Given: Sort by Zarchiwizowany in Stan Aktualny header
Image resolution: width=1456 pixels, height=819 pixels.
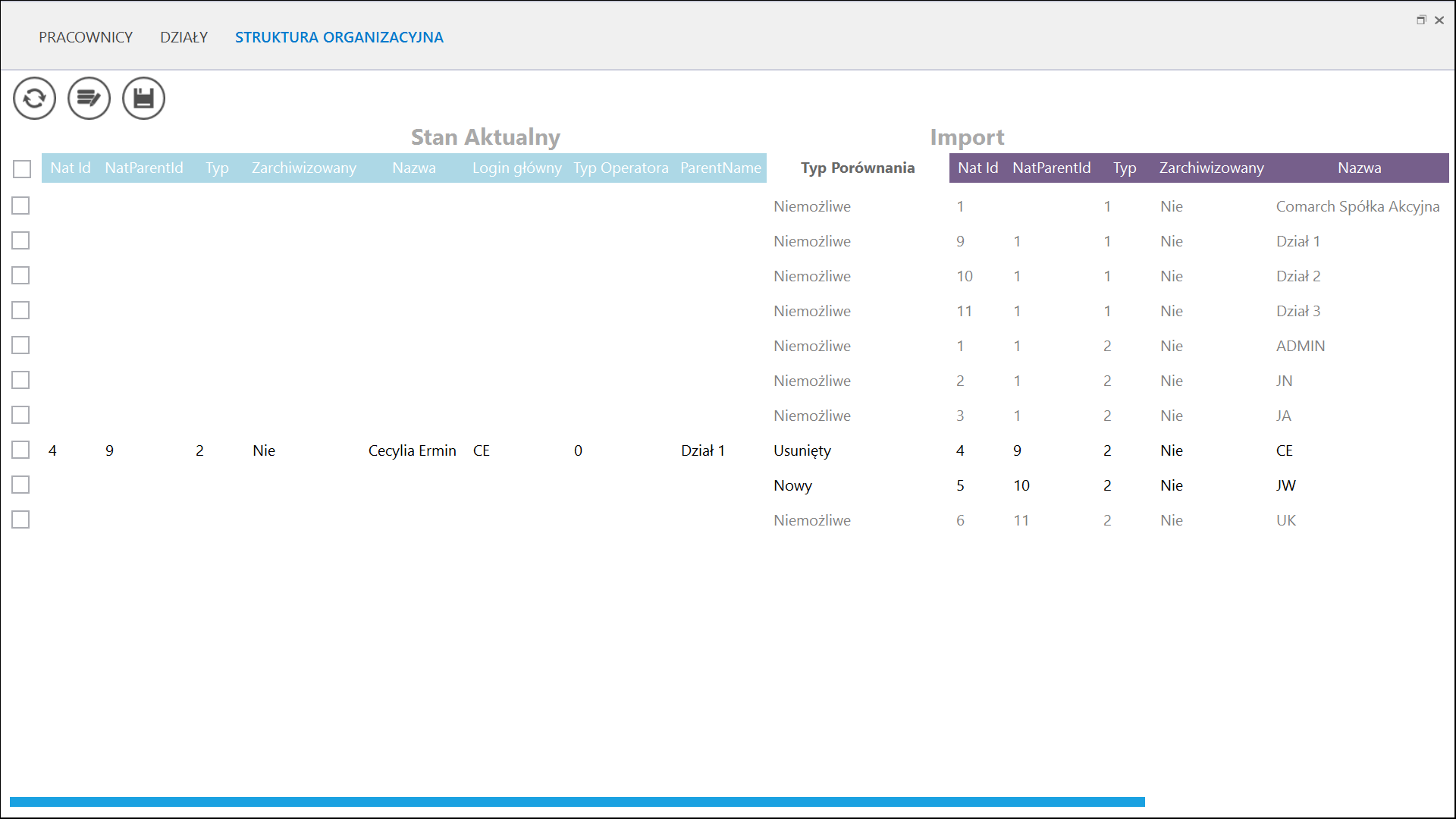Looking at the screenshot, I should click(x=304, y=168).
